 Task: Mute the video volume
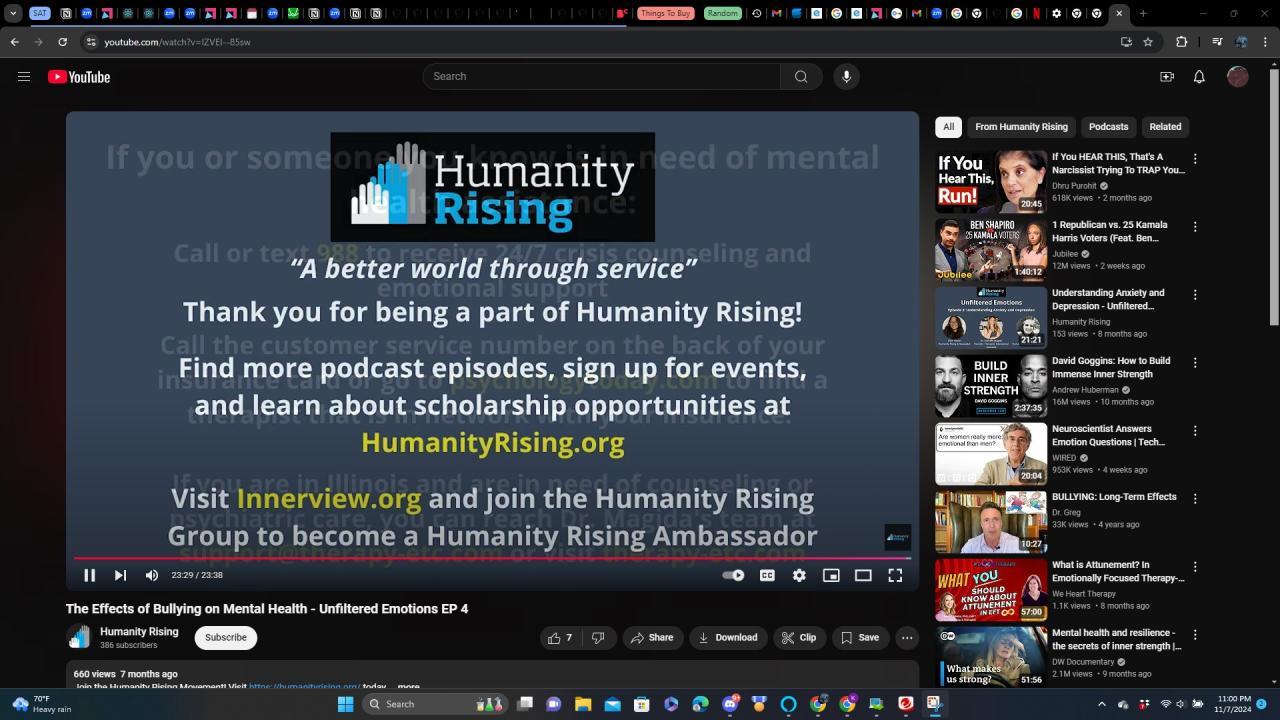(x=152, y=575)
